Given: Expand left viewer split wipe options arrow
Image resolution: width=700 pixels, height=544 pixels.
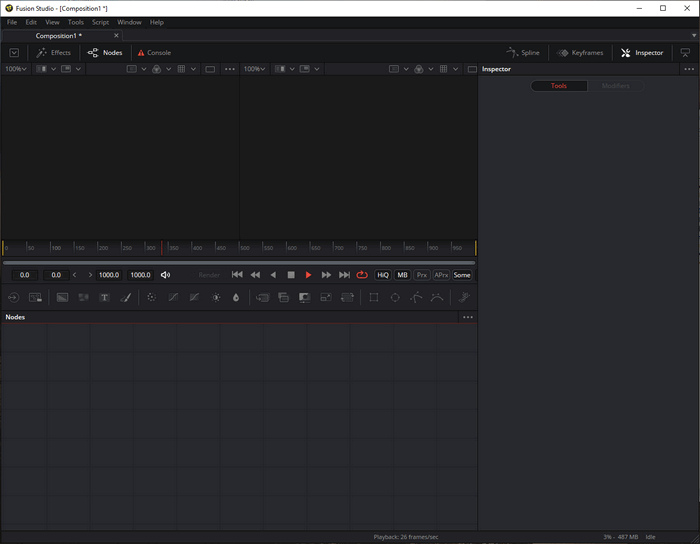Looking at the screenshot, I should (x=54, y=69).
